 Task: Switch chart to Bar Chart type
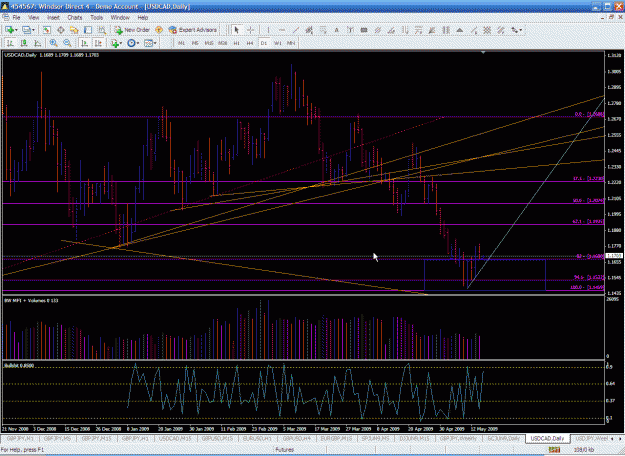click(10, 43)
